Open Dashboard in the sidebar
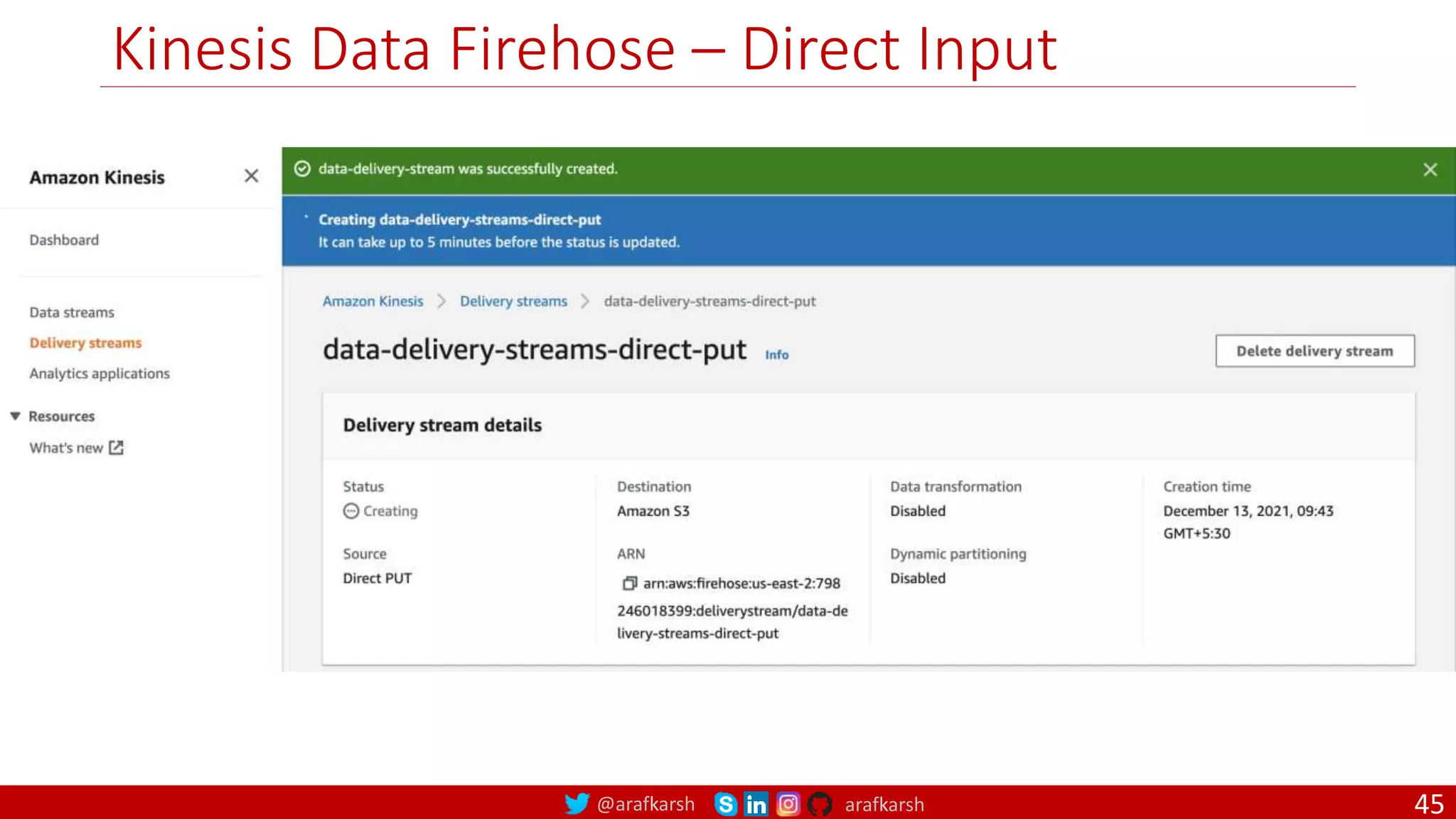The height and width of the screenshot is (819, 1456). point(64,240)
